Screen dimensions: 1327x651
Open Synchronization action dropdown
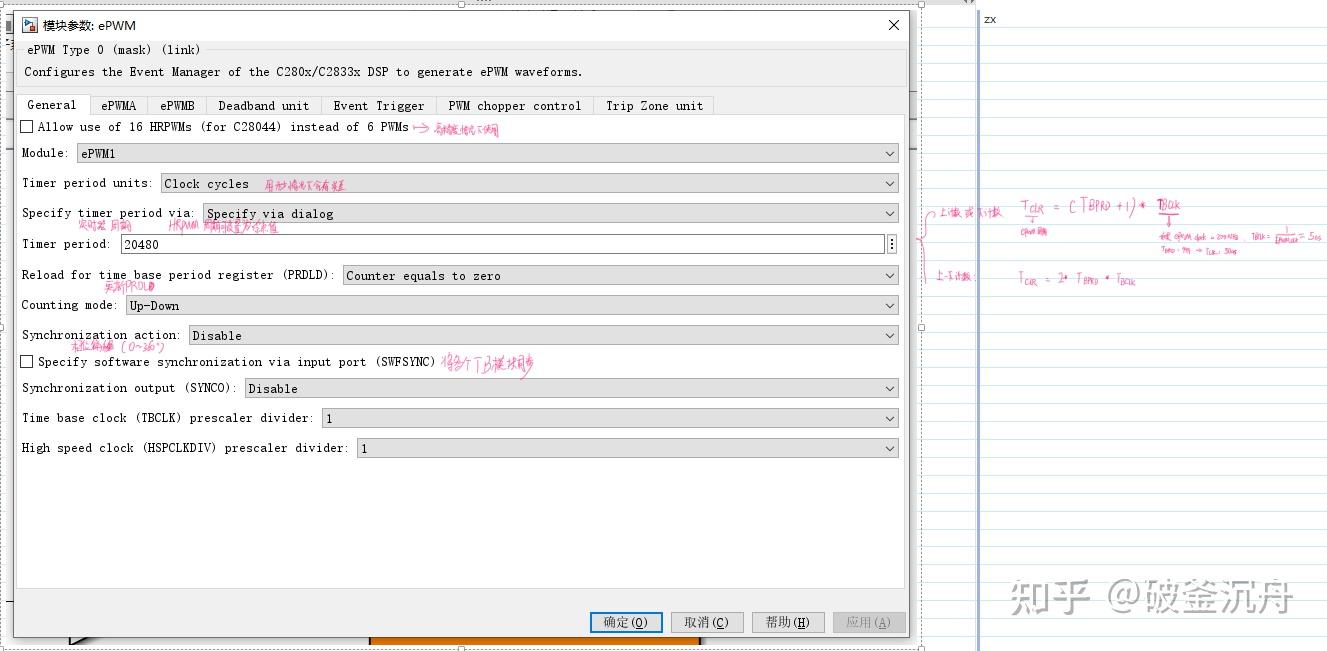(543, 336)
